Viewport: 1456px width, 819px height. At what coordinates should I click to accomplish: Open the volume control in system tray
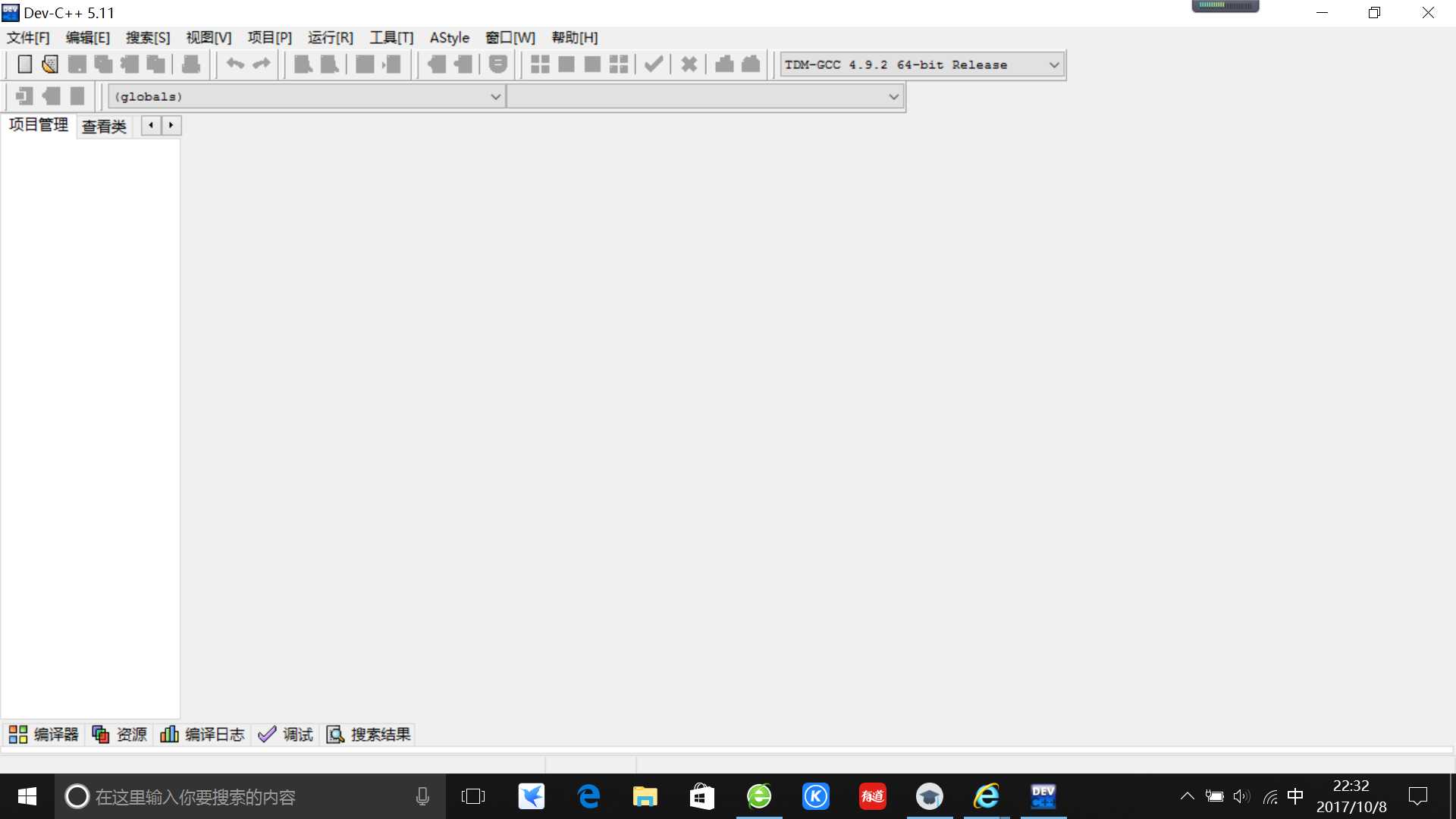1241,796
